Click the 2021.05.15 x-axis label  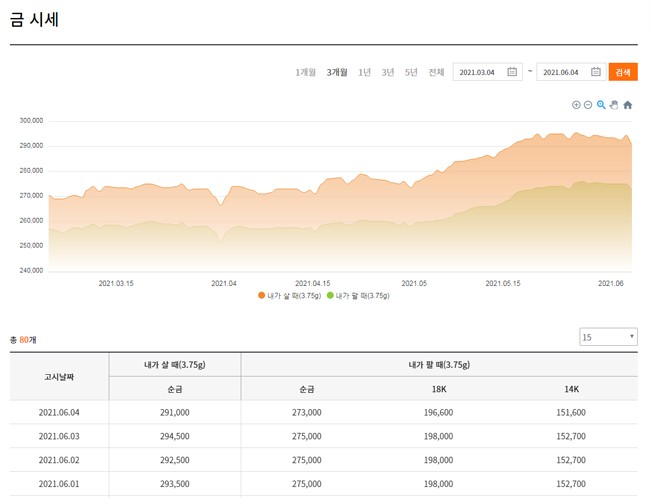pyautogui.click(x=503, y=283)
